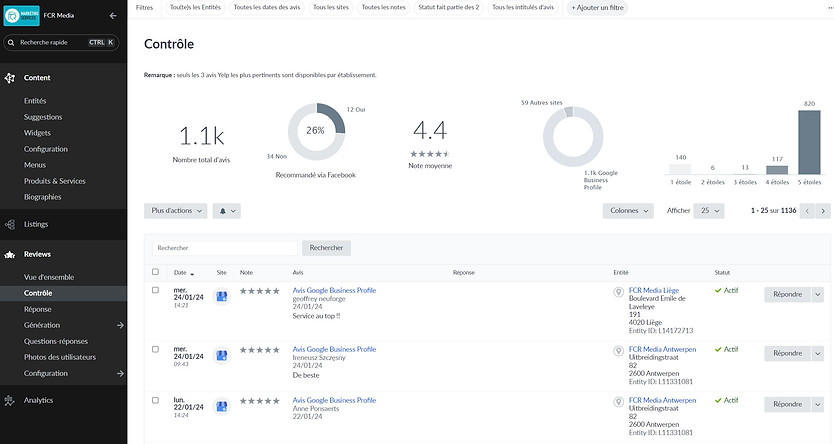Open Réponse under Reviews

[38, 309]
